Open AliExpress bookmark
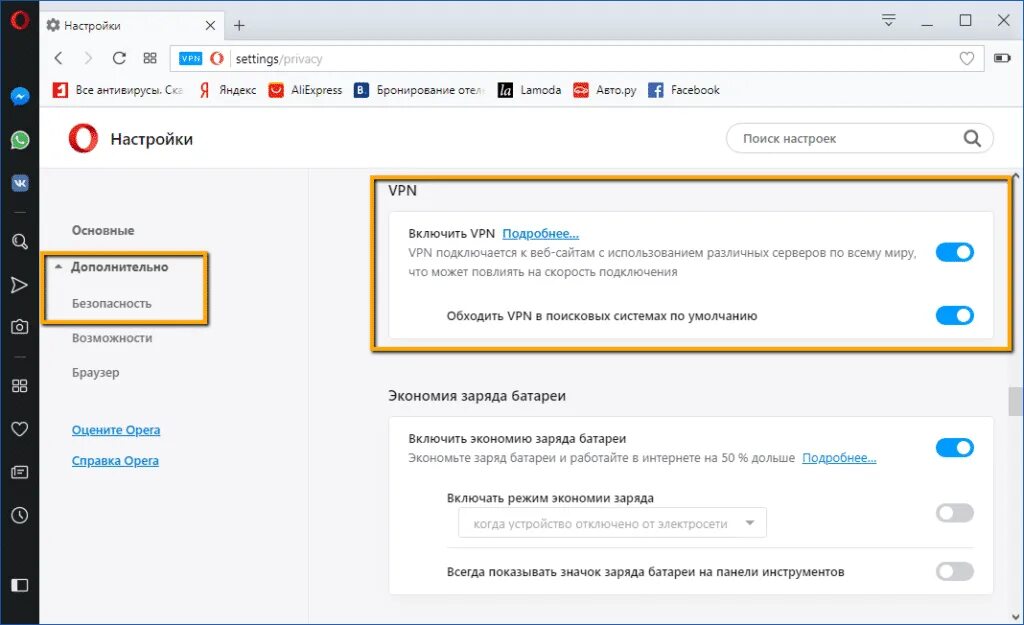Image resolution: width=1024 pixels, height=625 pixels. (x=306, y=90)
